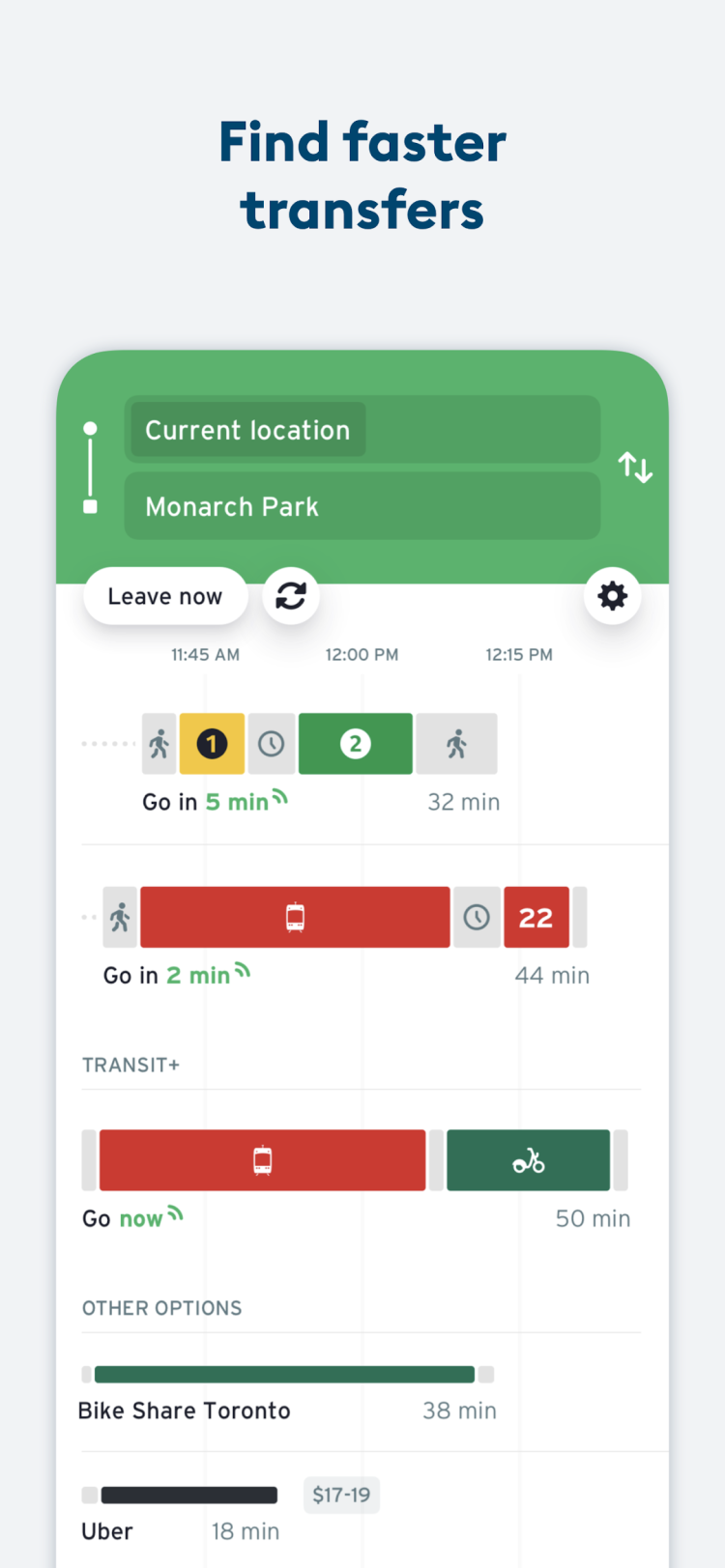Tap the walking icon ending the 32 min route
The height and width of the screenshot is (1568, 725).
pyautogui.click(x=456, y=744)
